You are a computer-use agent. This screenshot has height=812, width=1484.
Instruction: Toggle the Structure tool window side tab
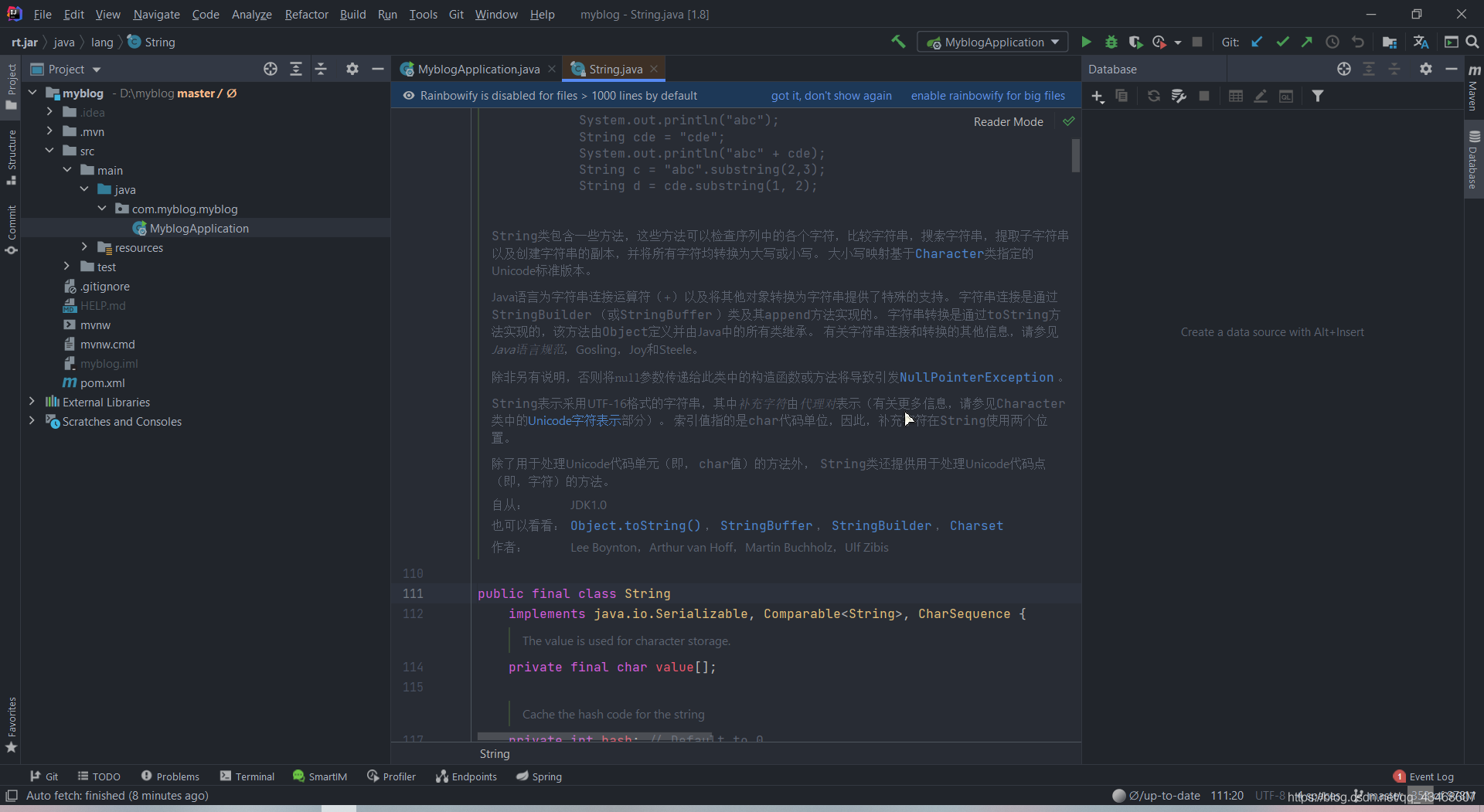tap(11, 157)
